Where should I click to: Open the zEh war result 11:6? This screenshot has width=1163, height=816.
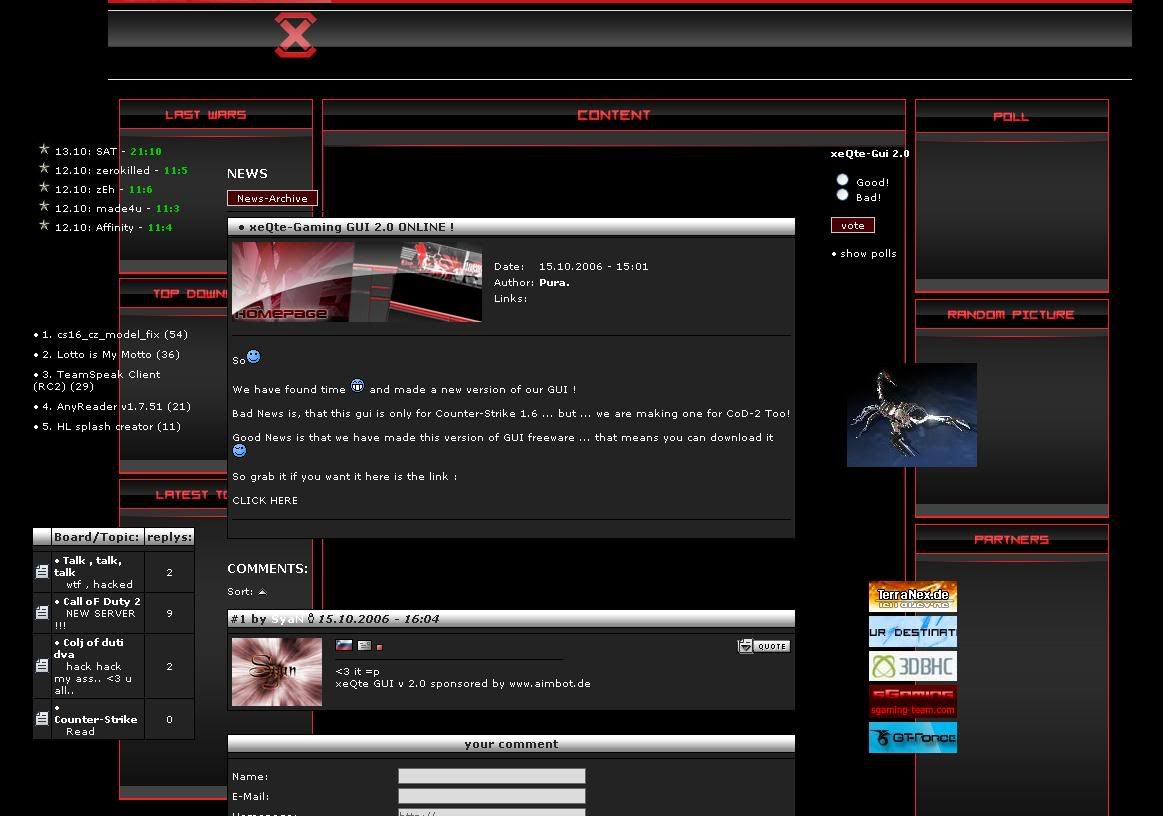click(x=141, y=190)
